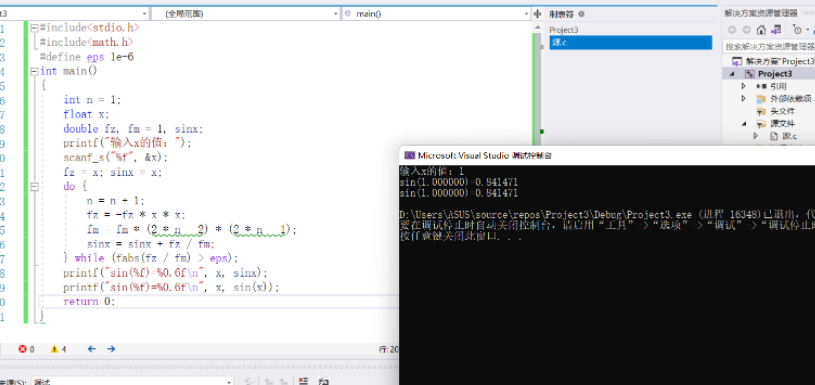Viewport: 815px width, 385px height.
Task: Click the clear all output icon
Action: (x=304, y=382)
